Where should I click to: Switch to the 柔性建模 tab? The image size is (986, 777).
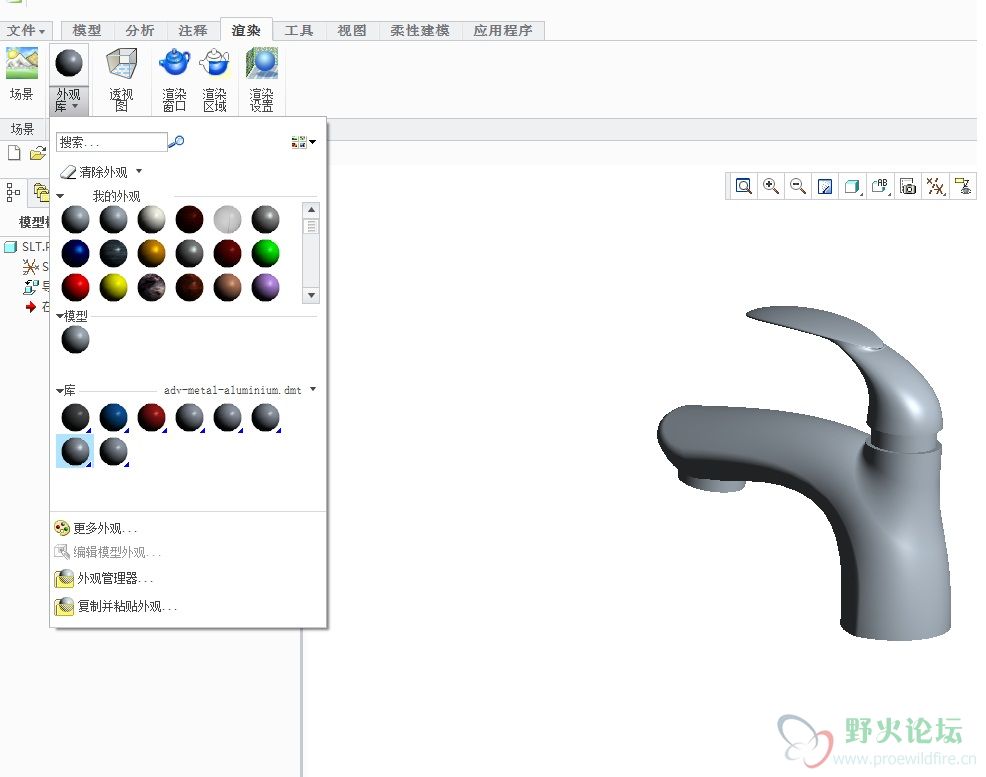coord(419,30)
